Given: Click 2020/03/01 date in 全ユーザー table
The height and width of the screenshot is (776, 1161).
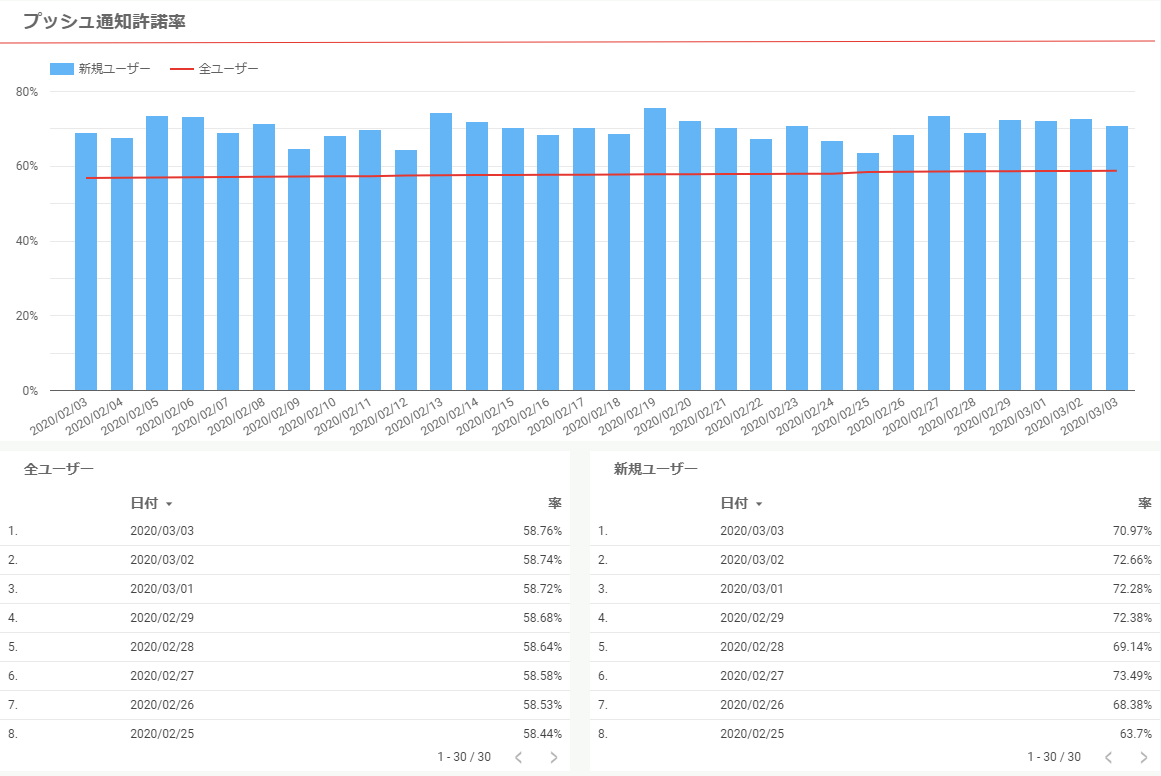Looking at the screenshot, I should click(162, 589).
